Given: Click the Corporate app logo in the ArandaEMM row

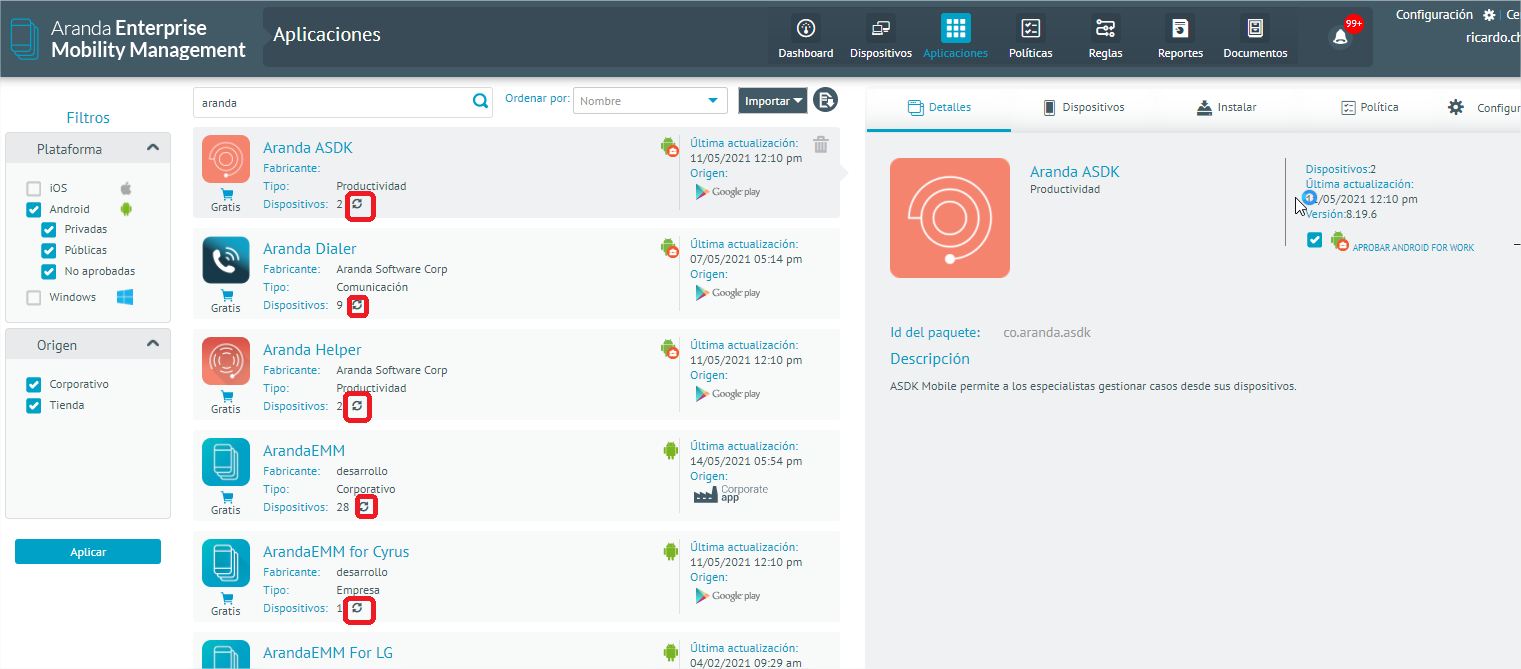Looking at the screenshot, I should tap(731, 494).
